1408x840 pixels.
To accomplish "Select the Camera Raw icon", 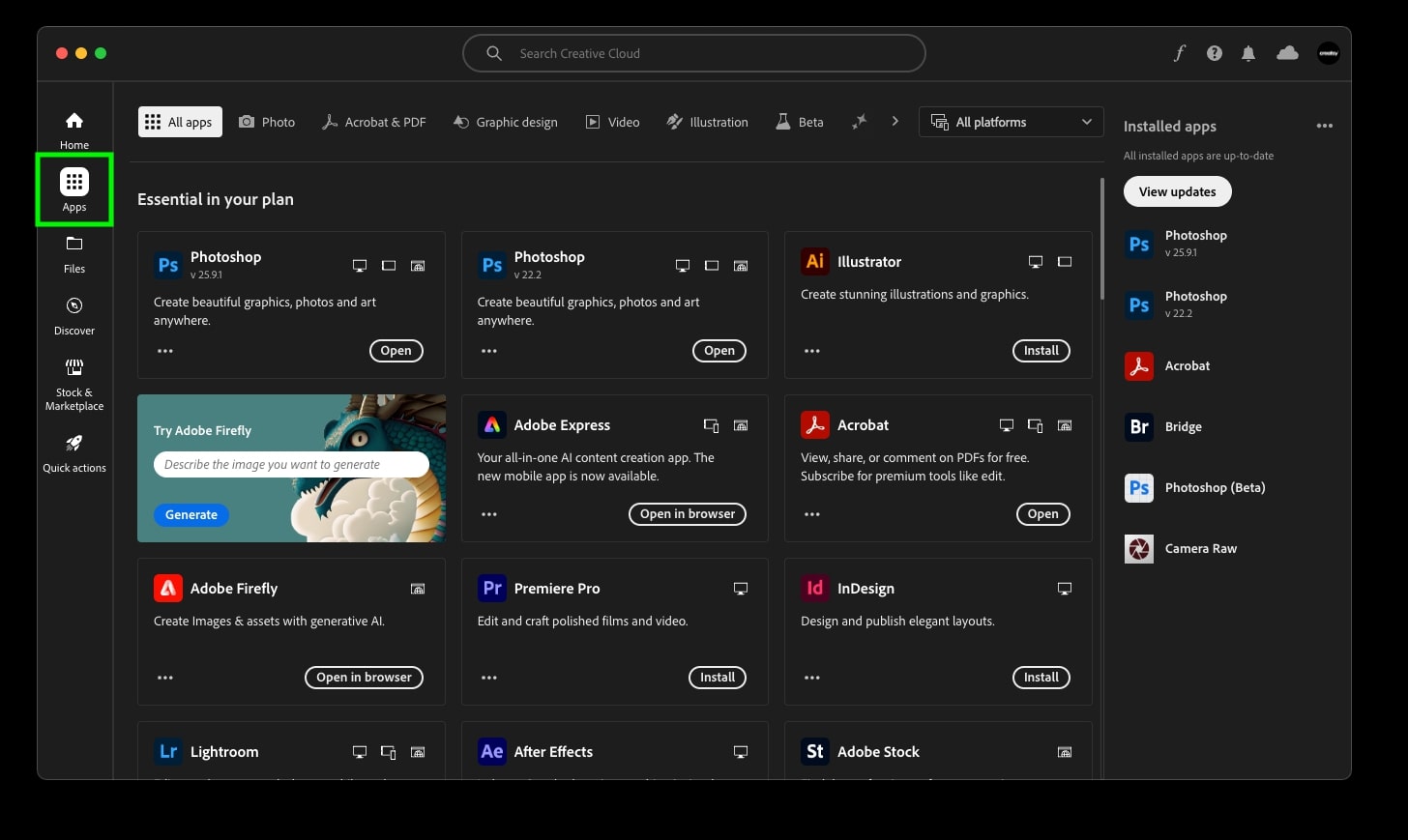I will tap(1139, 548).
